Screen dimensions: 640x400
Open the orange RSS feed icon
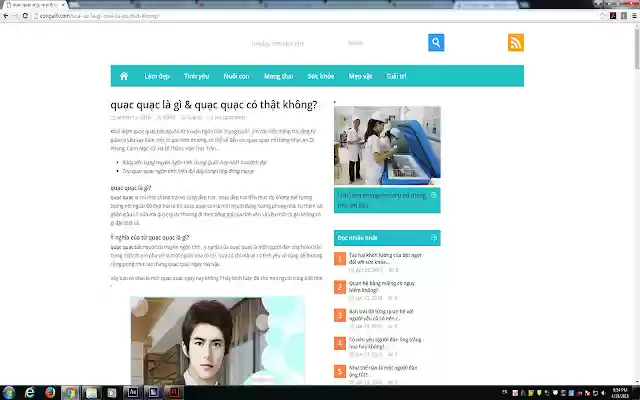pos(516,42)
